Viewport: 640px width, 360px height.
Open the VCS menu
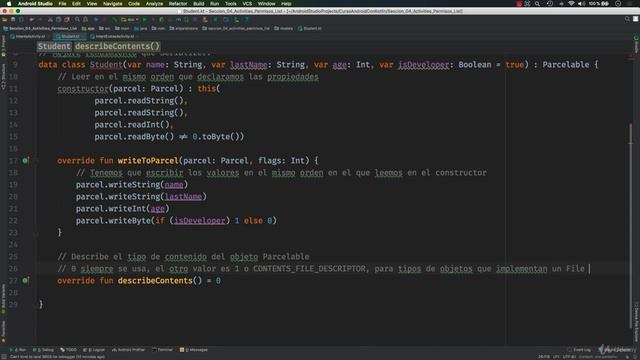point(247,3)
